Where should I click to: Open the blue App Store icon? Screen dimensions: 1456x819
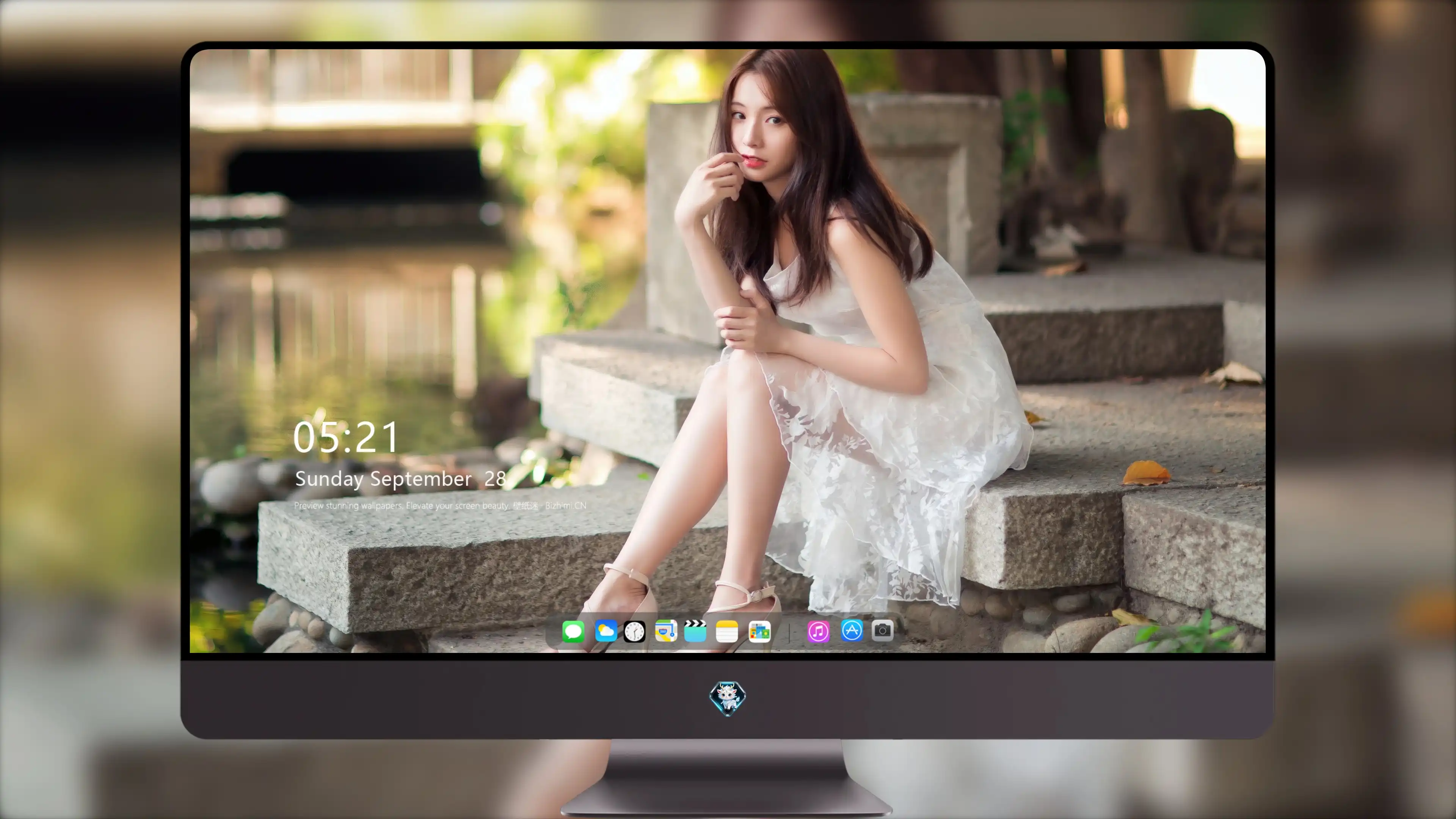click(851, 630)
